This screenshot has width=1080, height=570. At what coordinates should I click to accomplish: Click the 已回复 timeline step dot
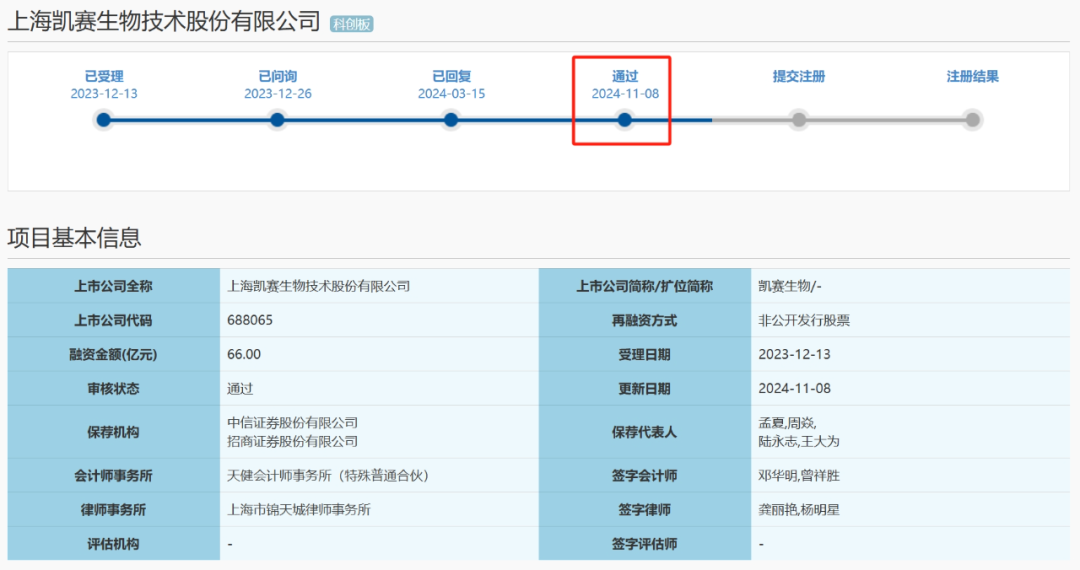pos(451,120)
